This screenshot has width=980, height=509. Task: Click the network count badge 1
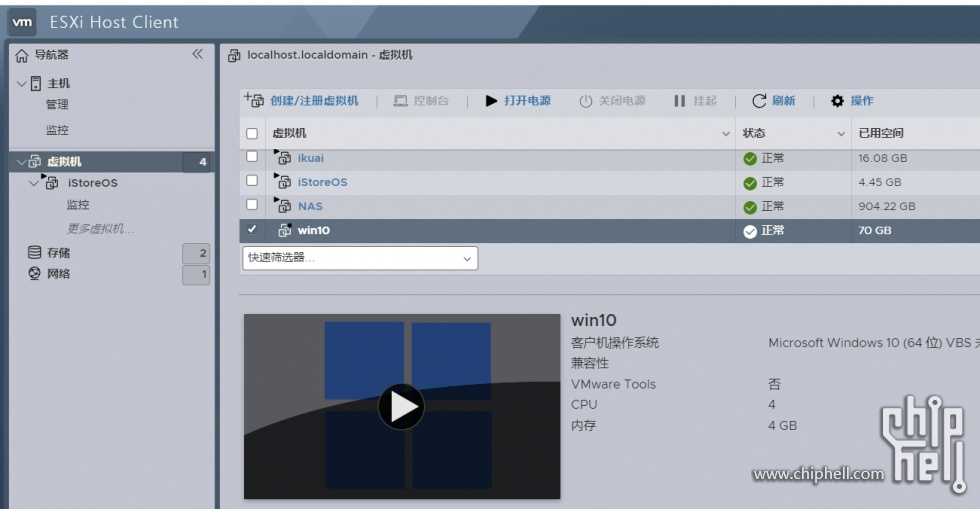[x=196, y=275]
